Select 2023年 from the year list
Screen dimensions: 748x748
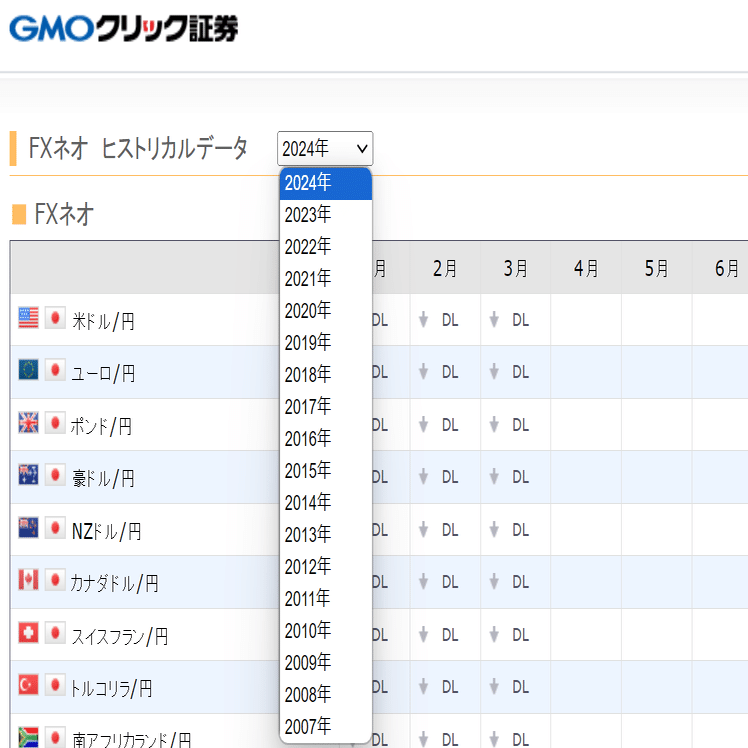[x=326, y=215]
